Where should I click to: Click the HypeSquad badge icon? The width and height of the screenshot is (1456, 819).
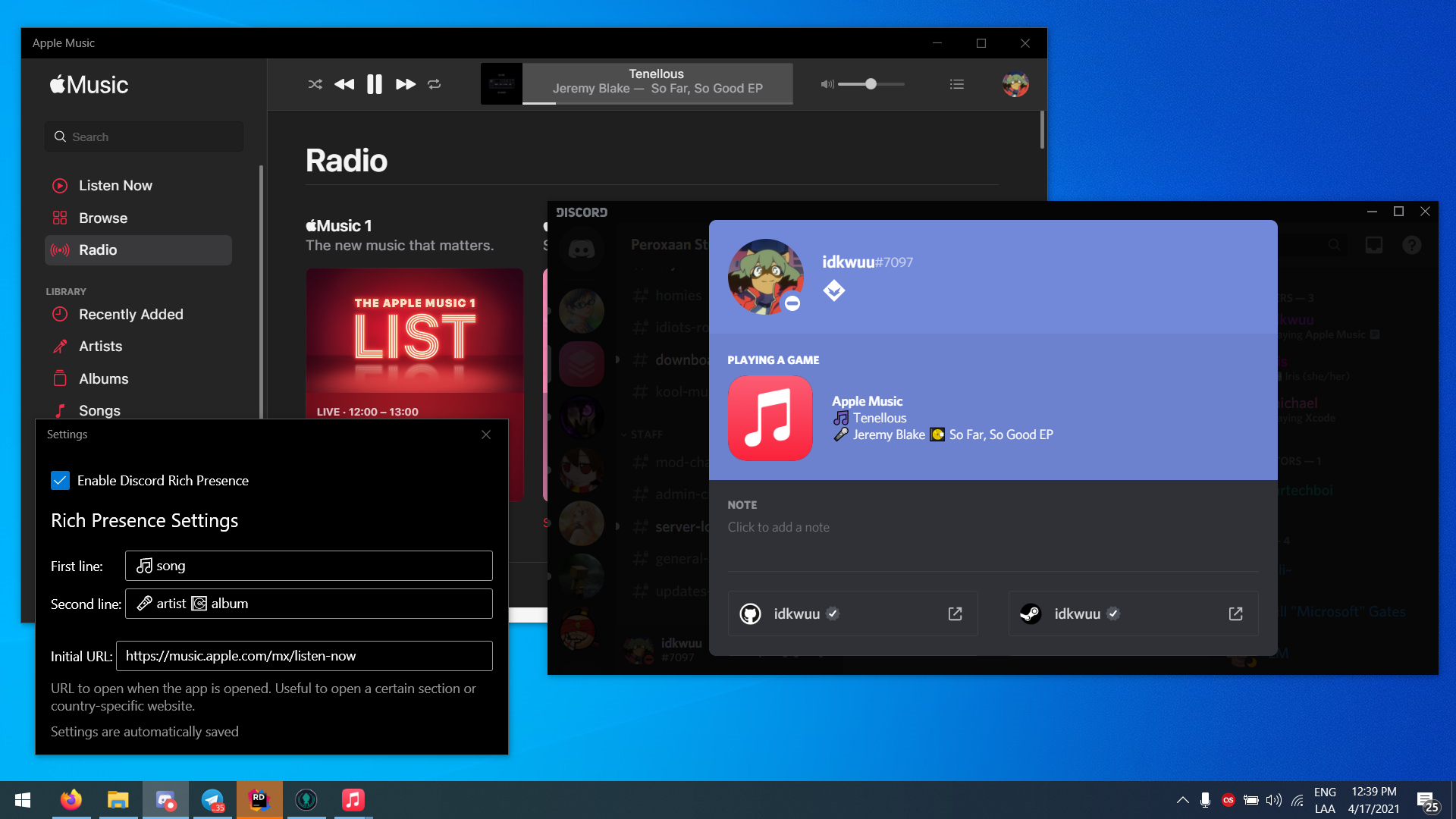click(834, 290)
